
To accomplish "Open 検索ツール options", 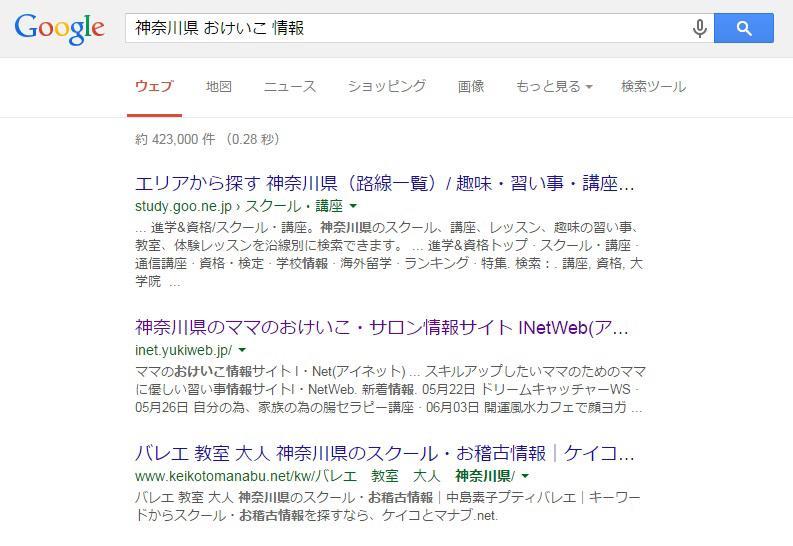I will pyautogui.click(x=653, y=86).
